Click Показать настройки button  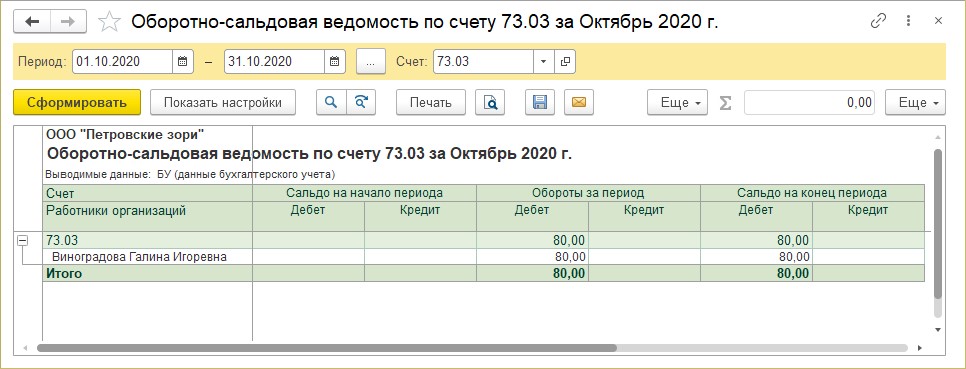coord(223,102)
